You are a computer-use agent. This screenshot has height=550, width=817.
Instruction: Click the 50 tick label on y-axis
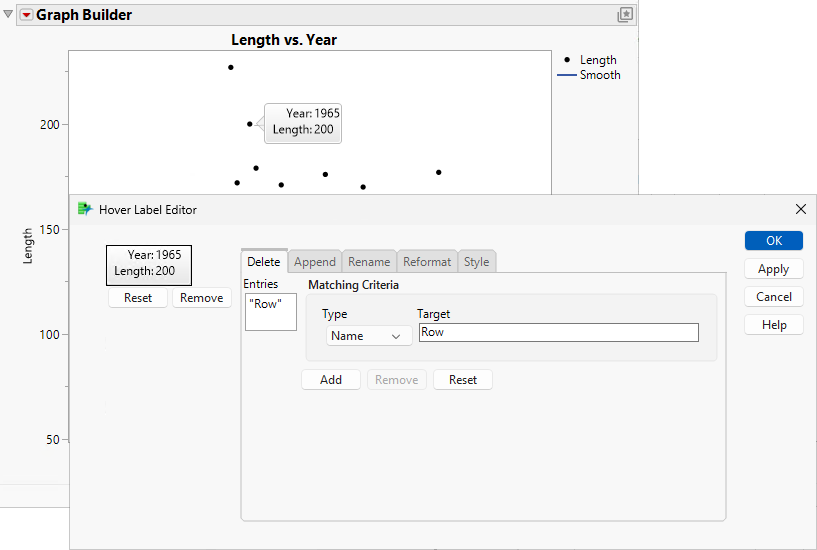[x=53, y=440]
